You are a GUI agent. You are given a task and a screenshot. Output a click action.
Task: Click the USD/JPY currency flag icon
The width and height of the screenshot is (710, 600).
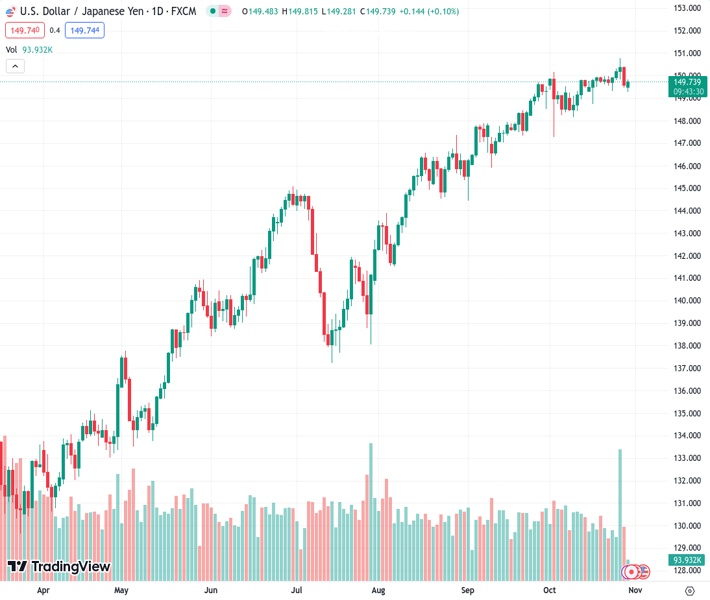(11, 11)
